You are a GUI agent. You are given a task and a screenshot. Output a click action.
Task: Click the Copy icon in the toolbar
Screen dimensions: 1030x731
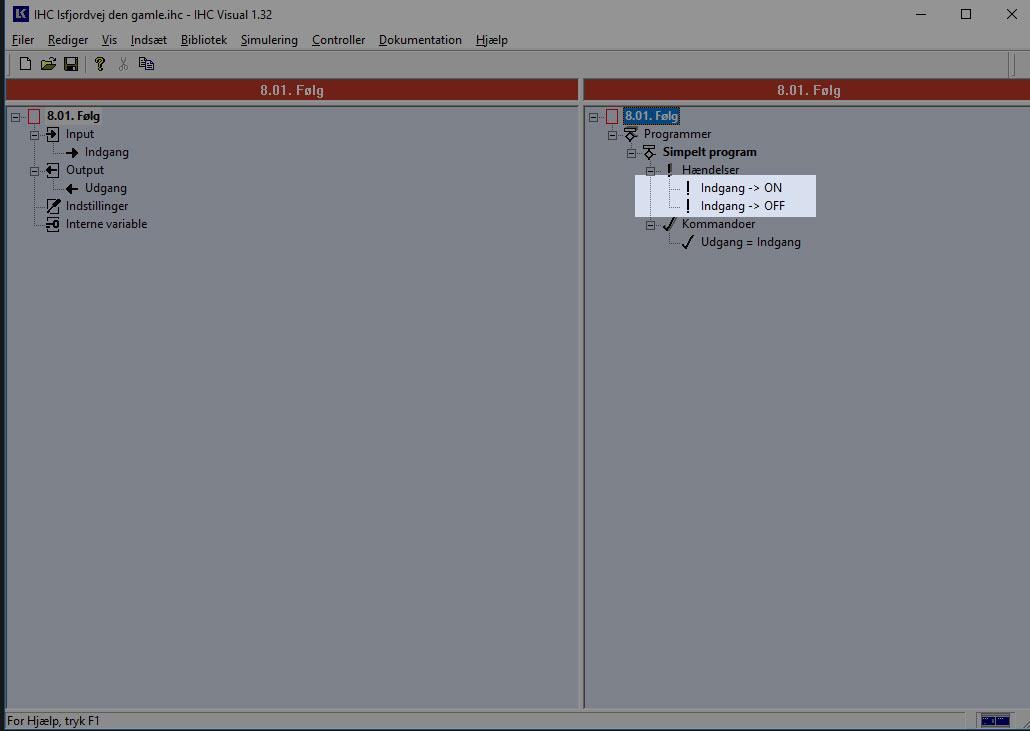(x=146, y=64)
